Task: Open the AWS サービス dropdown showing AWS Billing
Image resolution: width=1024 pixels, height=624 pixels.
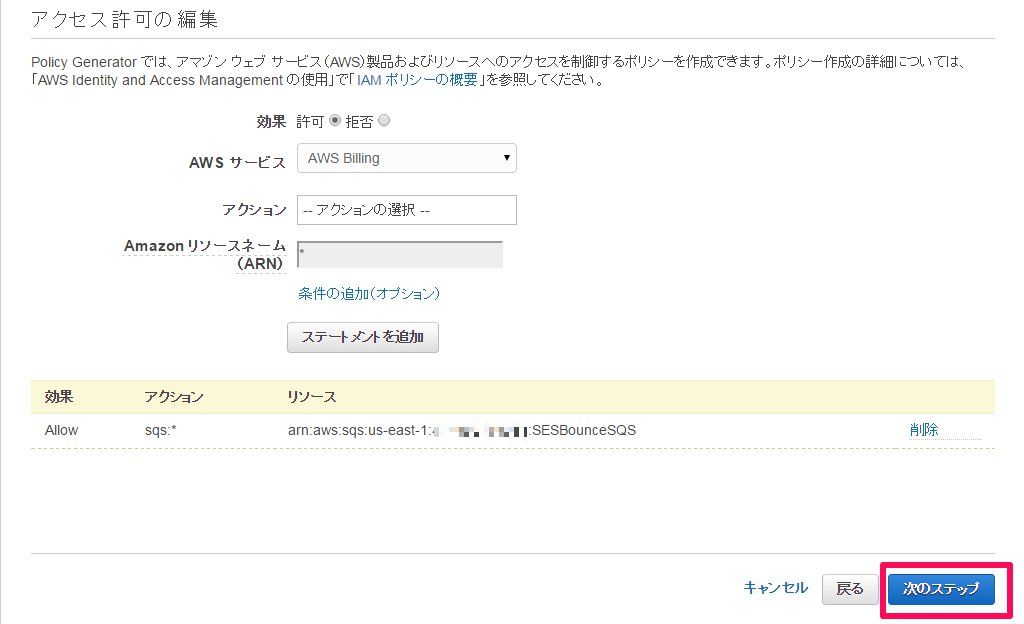Action: 406,158
